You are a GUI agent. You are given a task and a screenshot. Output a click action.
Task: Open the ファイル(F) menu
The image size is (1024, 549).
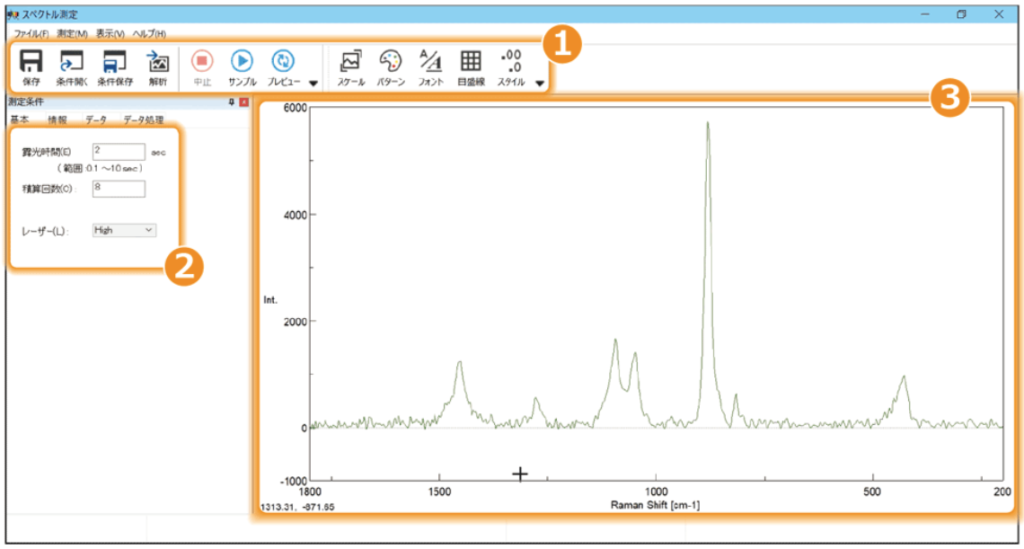(x=32, y=34)
